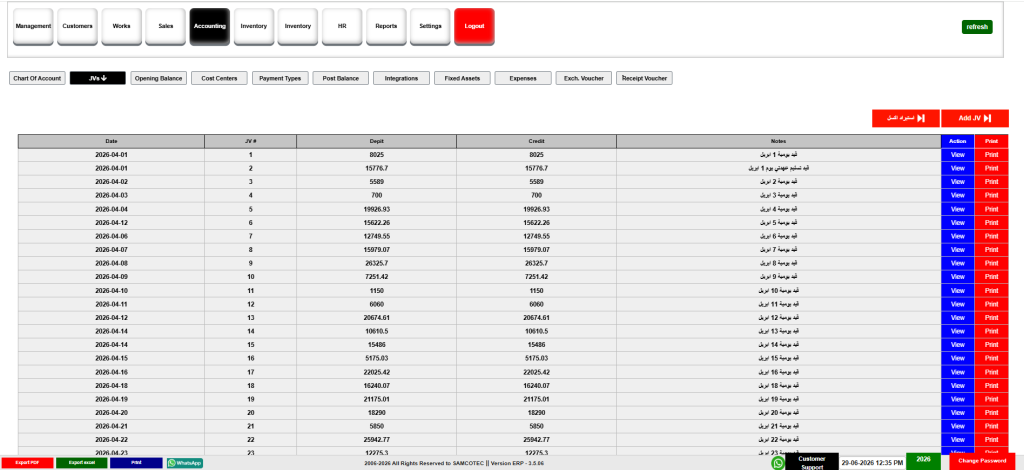Open the Sales module
The height and width of the screenshot is (470, 1024).
click(x=166, y=27)
